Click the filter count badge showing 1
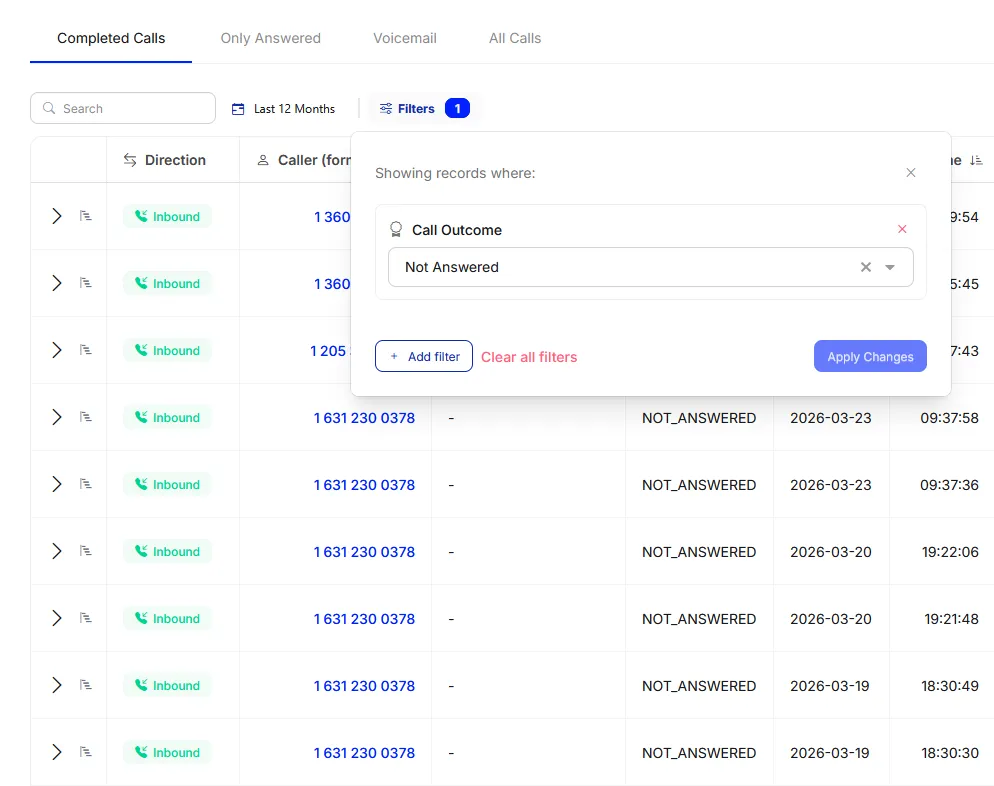Image resolution: width=994 pixels, height=786 pixels. click(457, 108)
